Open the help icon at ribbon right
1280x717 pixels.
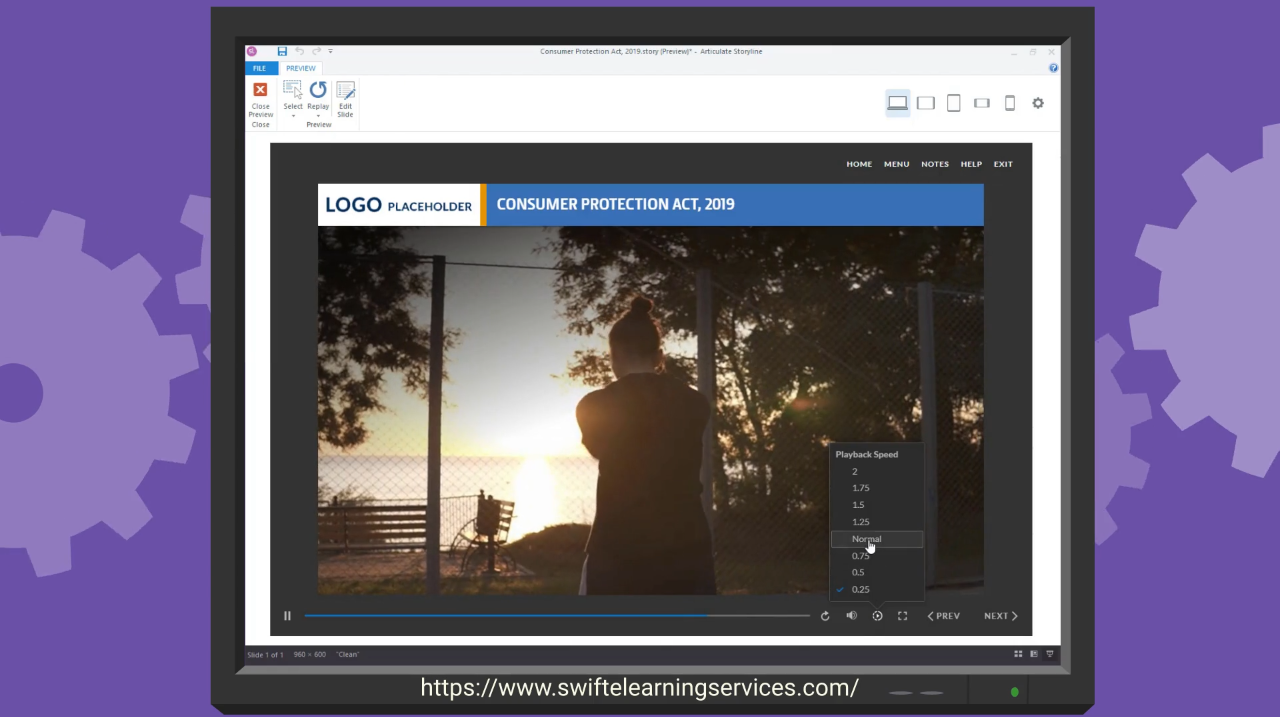pyautogui.click(x=1053, y=68)
